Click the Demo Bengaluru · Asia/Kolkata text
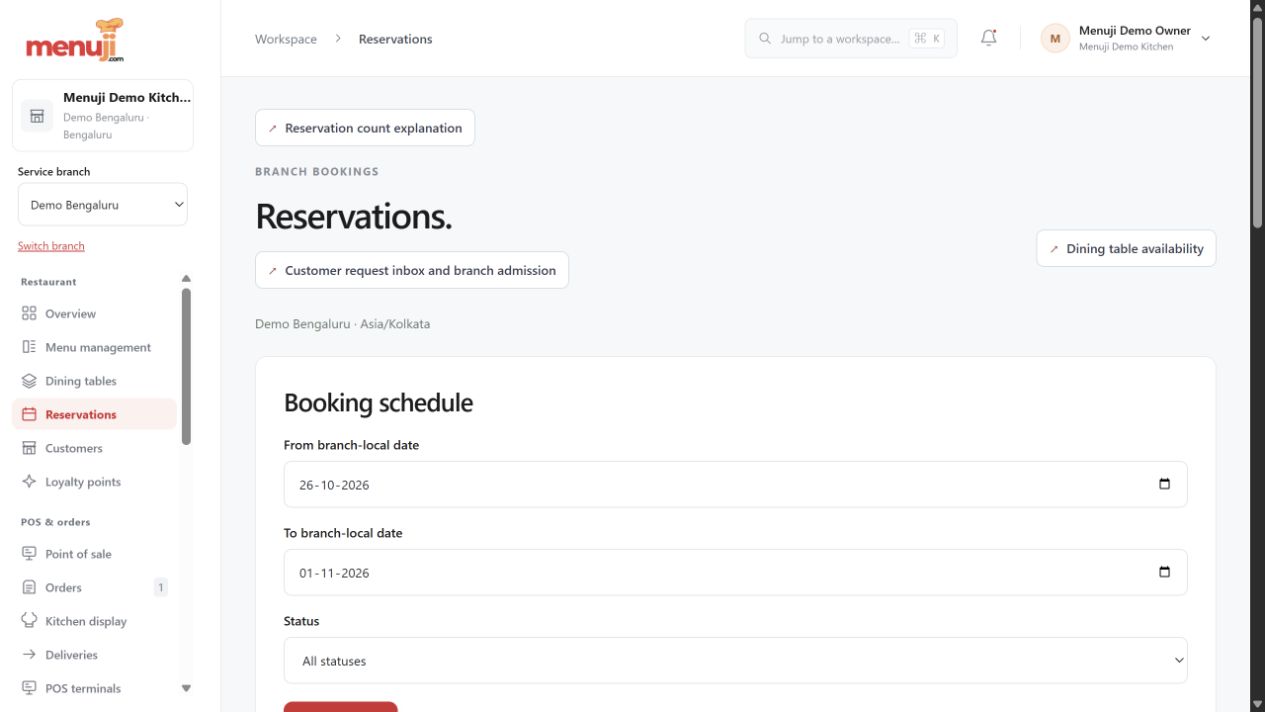 343,324
